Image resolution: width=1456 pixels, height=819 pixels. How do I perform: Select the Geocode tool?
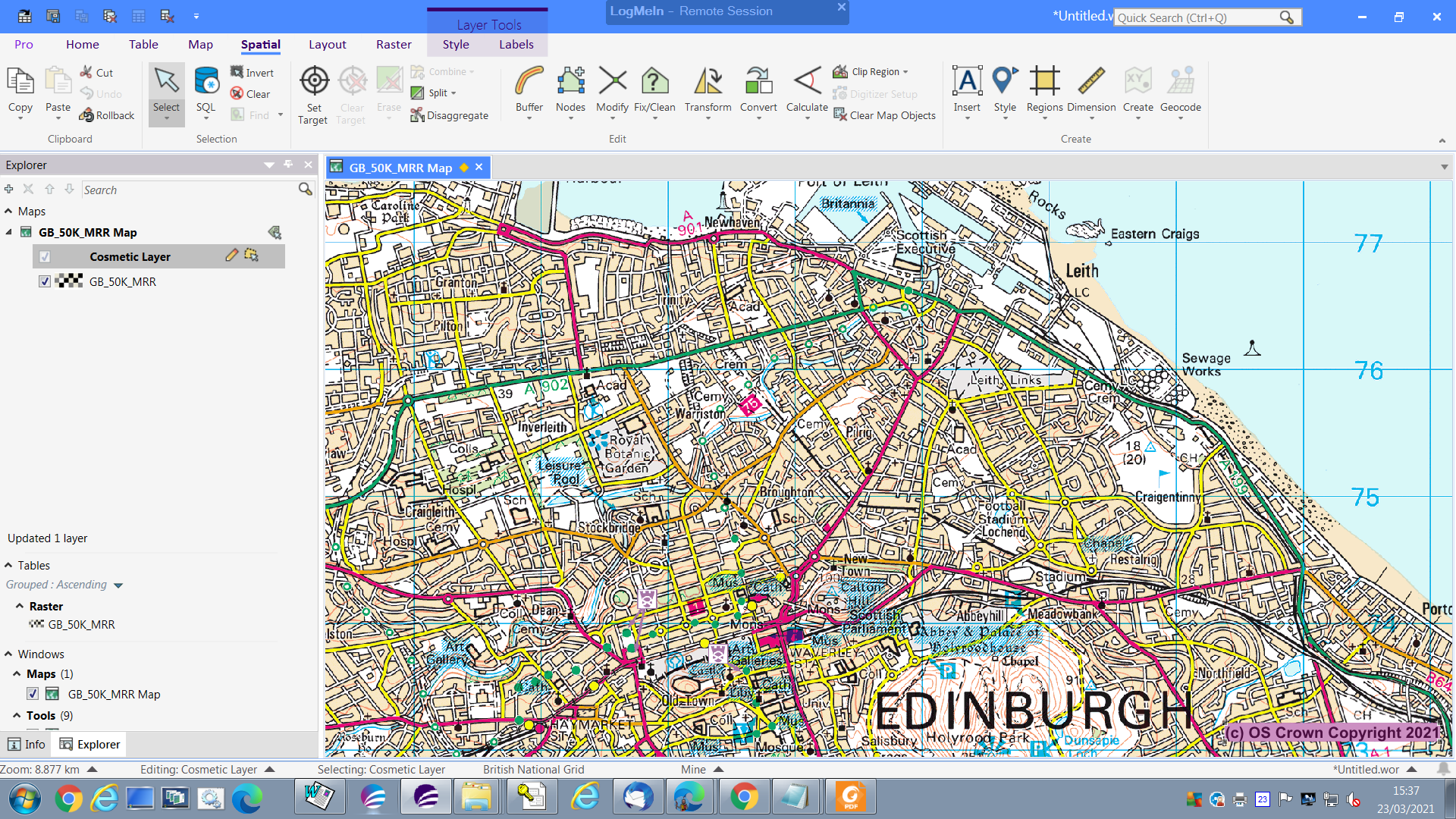tap(1180, 91)
